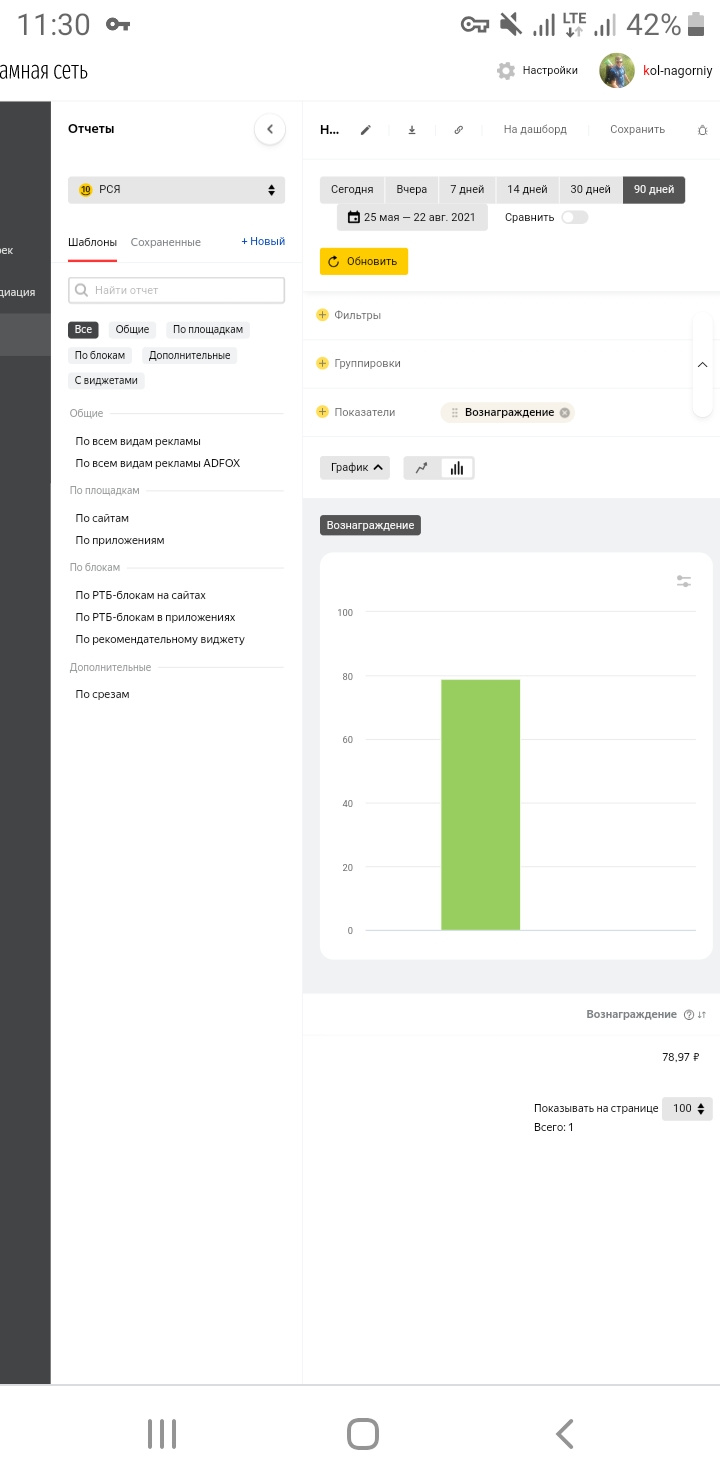This screenshot has height=1480, width=720.
Task: Select the По площадкам filter tag
Action: click(208, 330)
